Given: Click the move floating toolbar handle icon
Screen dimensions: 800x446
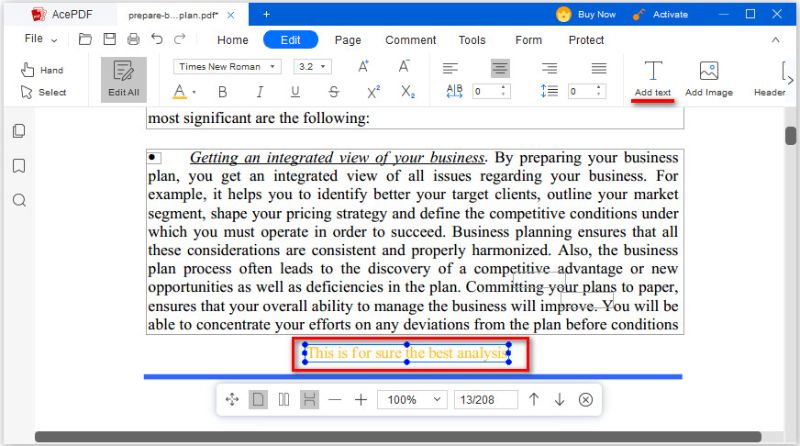Looking at the screenshot, I should 232,400.
